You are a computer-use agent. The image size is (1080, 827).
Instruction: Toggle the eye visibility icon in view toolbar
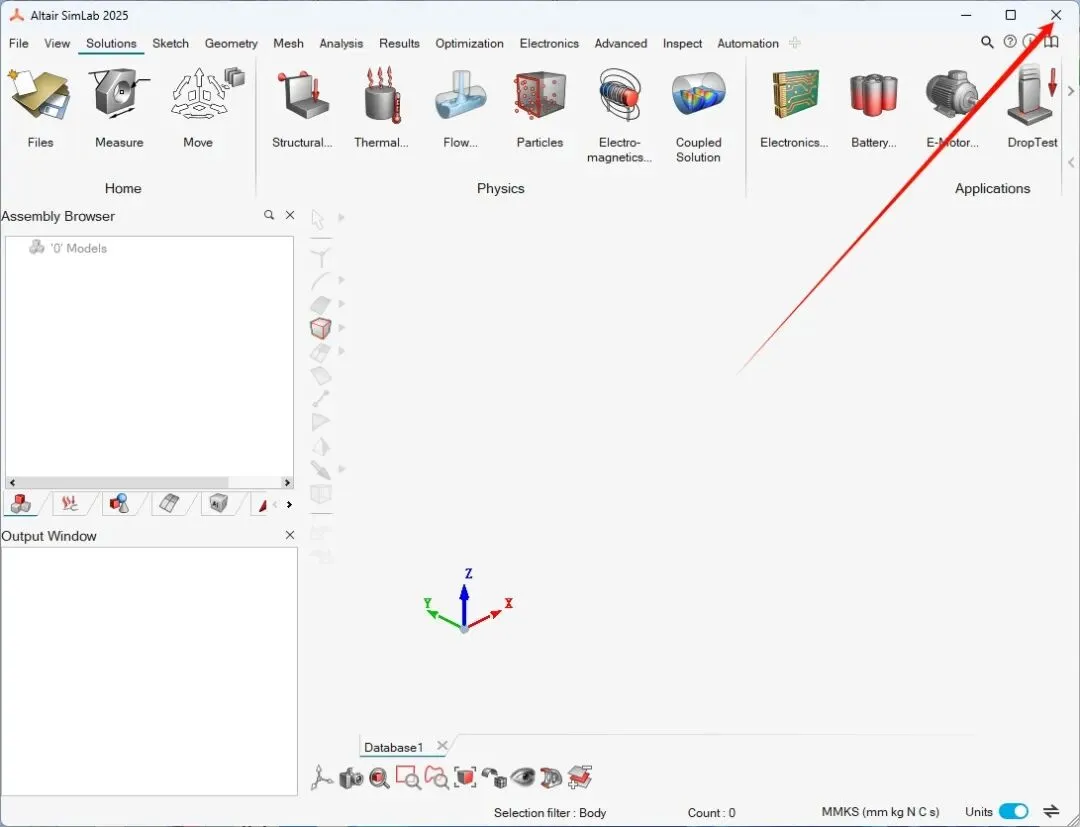[523, 778]
